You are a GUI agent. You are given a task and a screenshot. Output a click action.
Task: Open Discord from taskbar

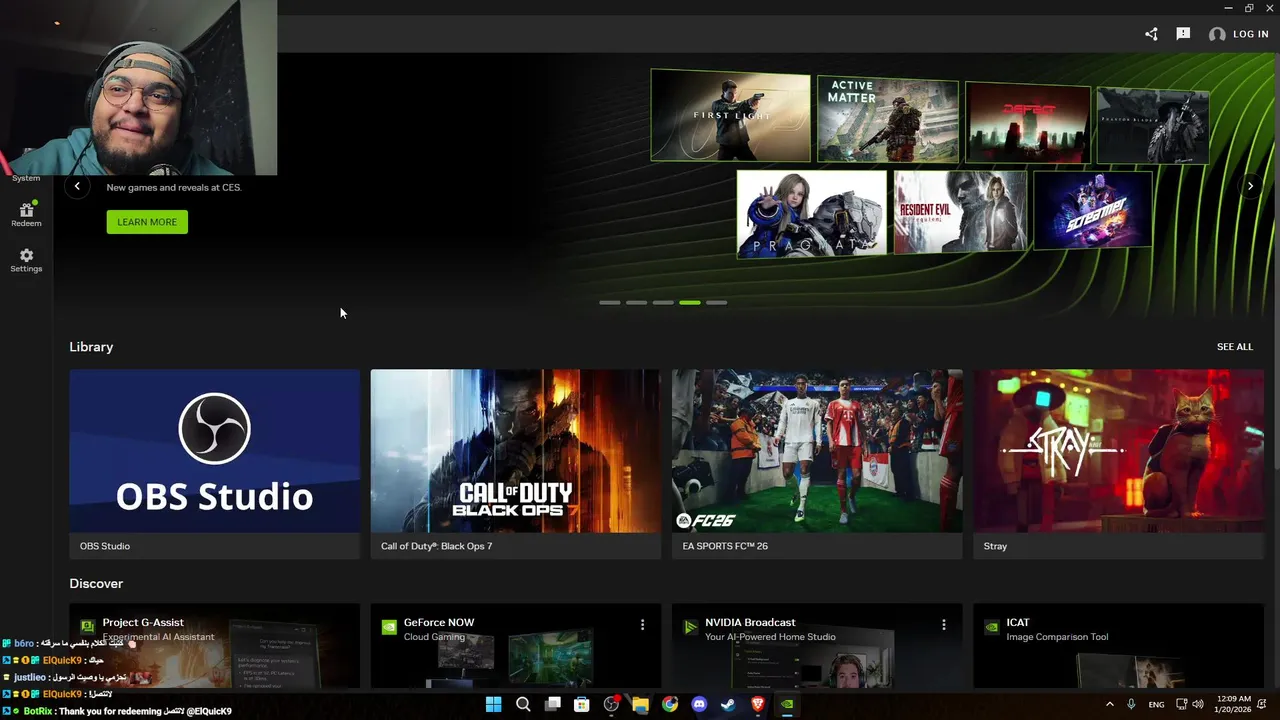[699, 704]
